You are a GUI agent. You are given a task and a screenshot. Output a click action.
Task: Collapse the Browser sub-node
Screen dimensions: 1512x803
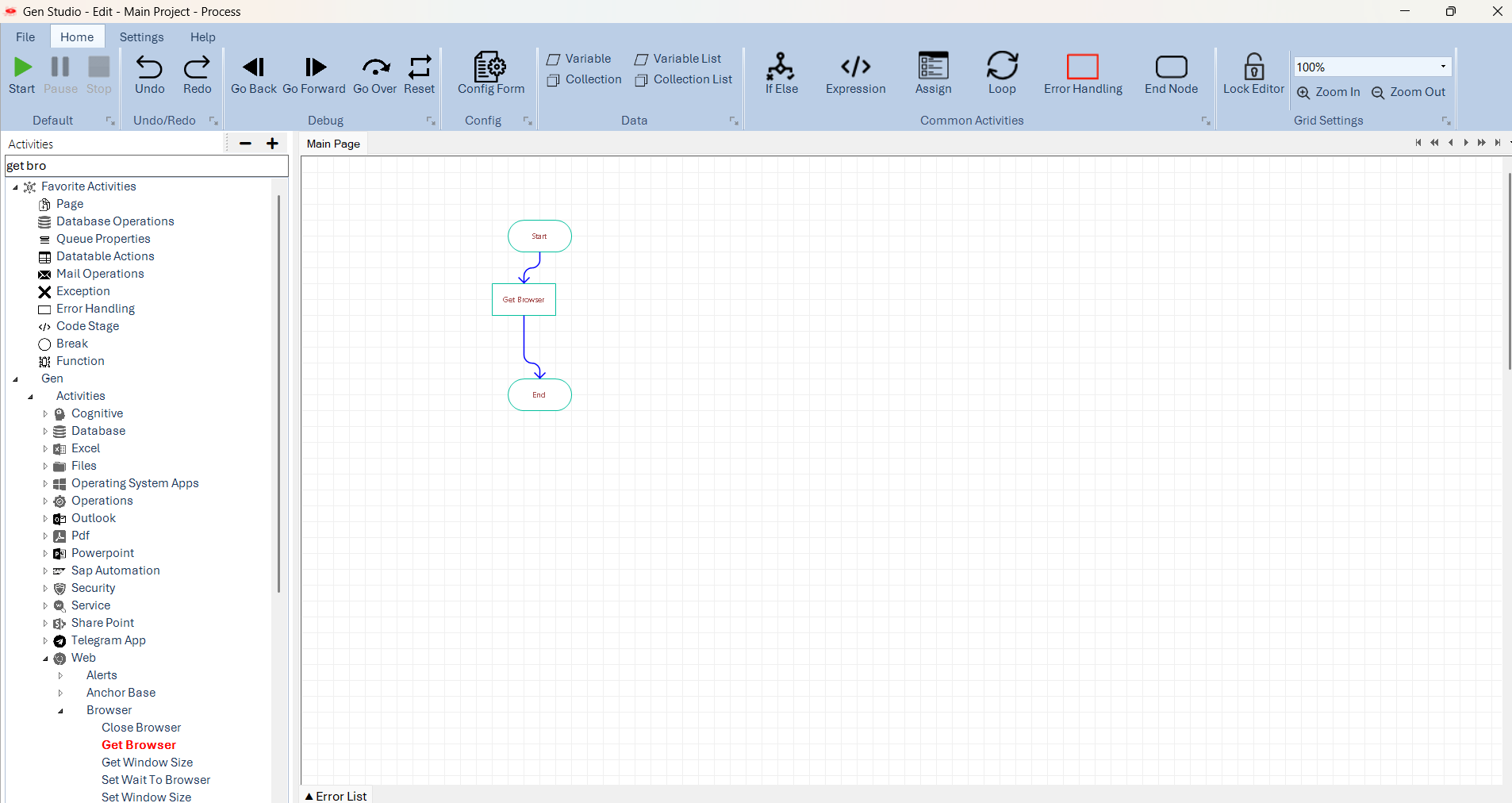pyautogui.click(x=60, y=711)
